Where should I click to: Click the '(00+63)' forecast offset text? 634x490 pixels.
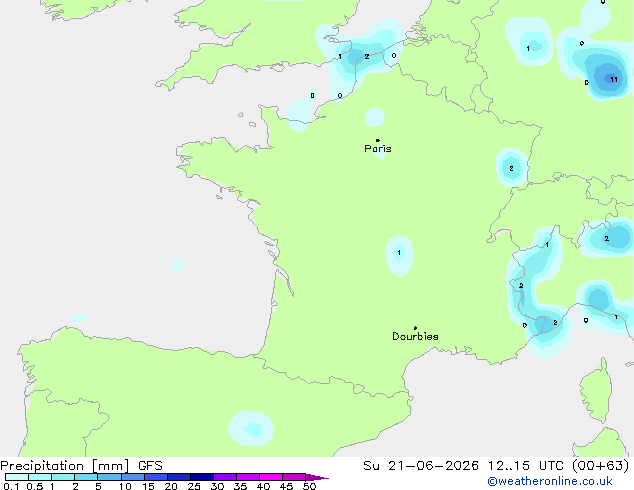pyautogui.click(x=601, y=466)
